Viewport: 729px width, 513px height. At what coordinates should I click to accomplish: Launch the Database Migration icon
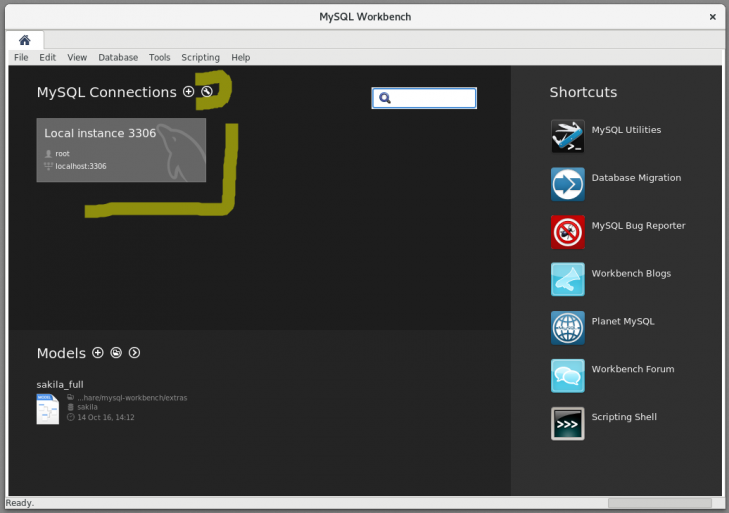[568, 184]
